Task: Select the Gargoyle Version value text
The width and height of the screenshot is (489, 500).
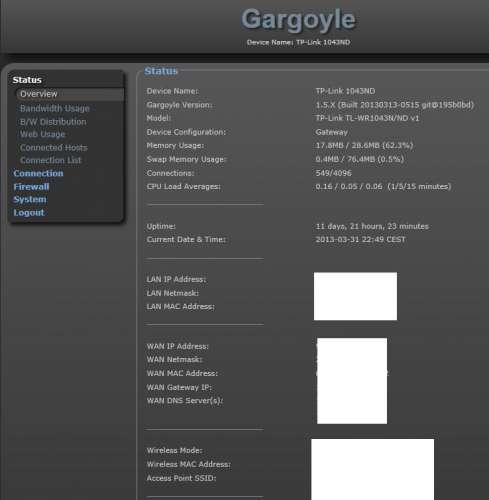Action: pos(395,105)
